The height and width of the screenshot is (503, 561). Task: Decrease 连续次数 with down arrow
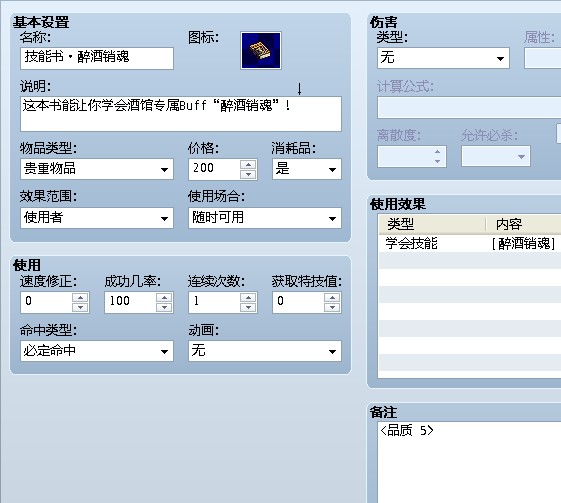[x=248, y=307]
